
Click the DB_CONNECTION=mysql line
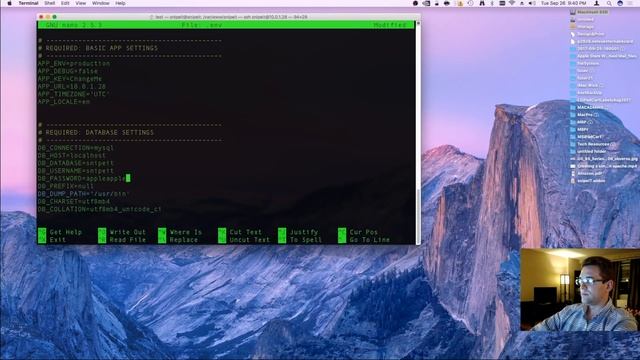click(x=76, y=148)
